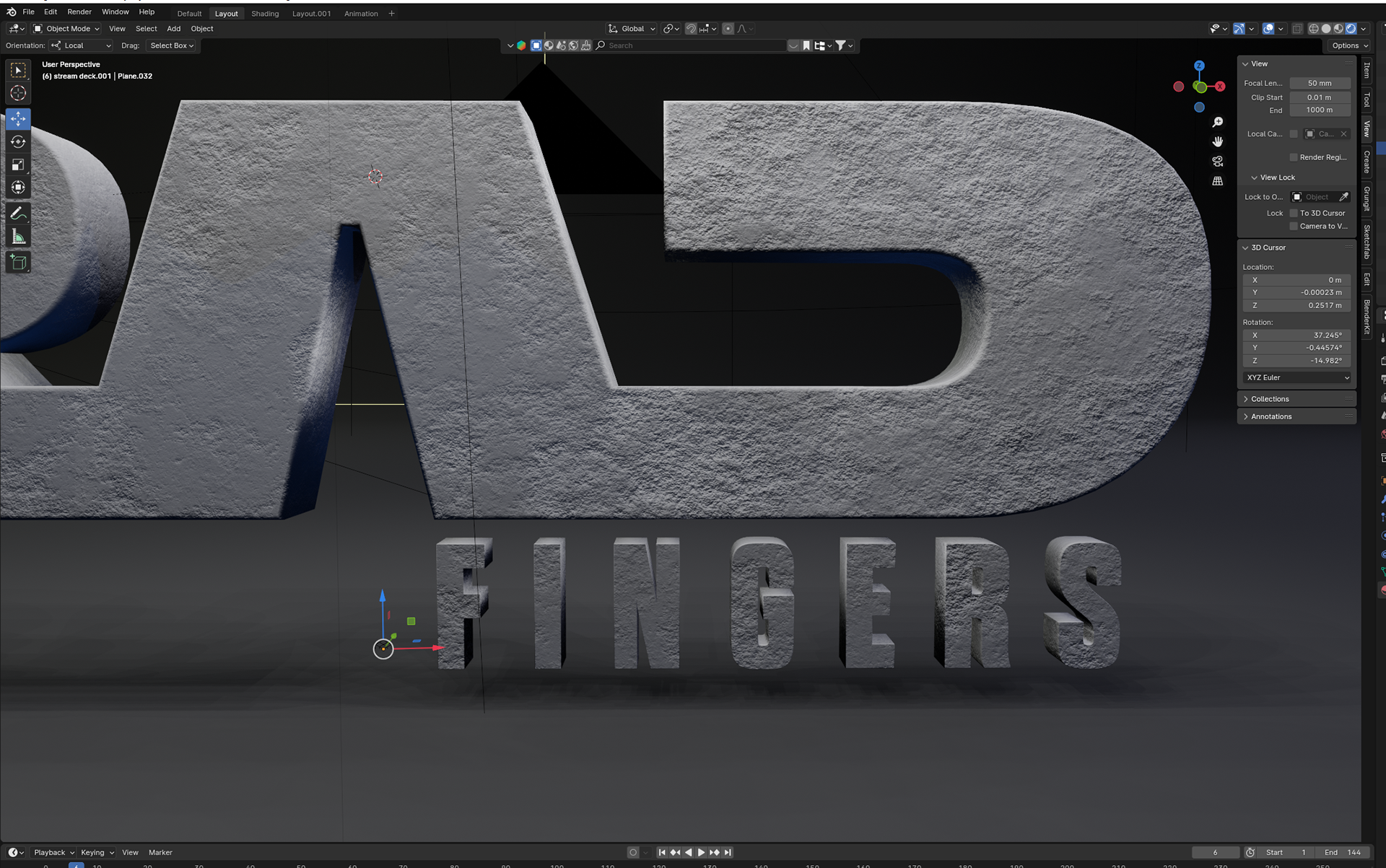Select the Move tool in toolbar
This screenshot has height=868, width=1386.
[18, 118]
